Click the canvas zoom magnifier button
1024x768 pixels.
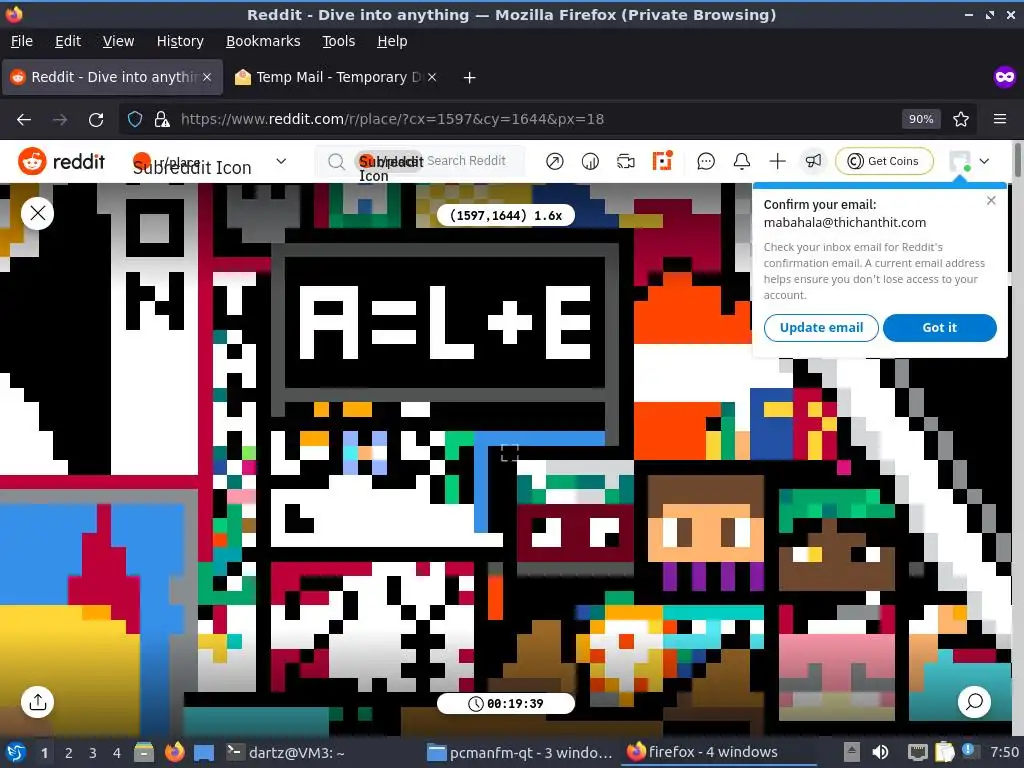(x=974, y=702)
